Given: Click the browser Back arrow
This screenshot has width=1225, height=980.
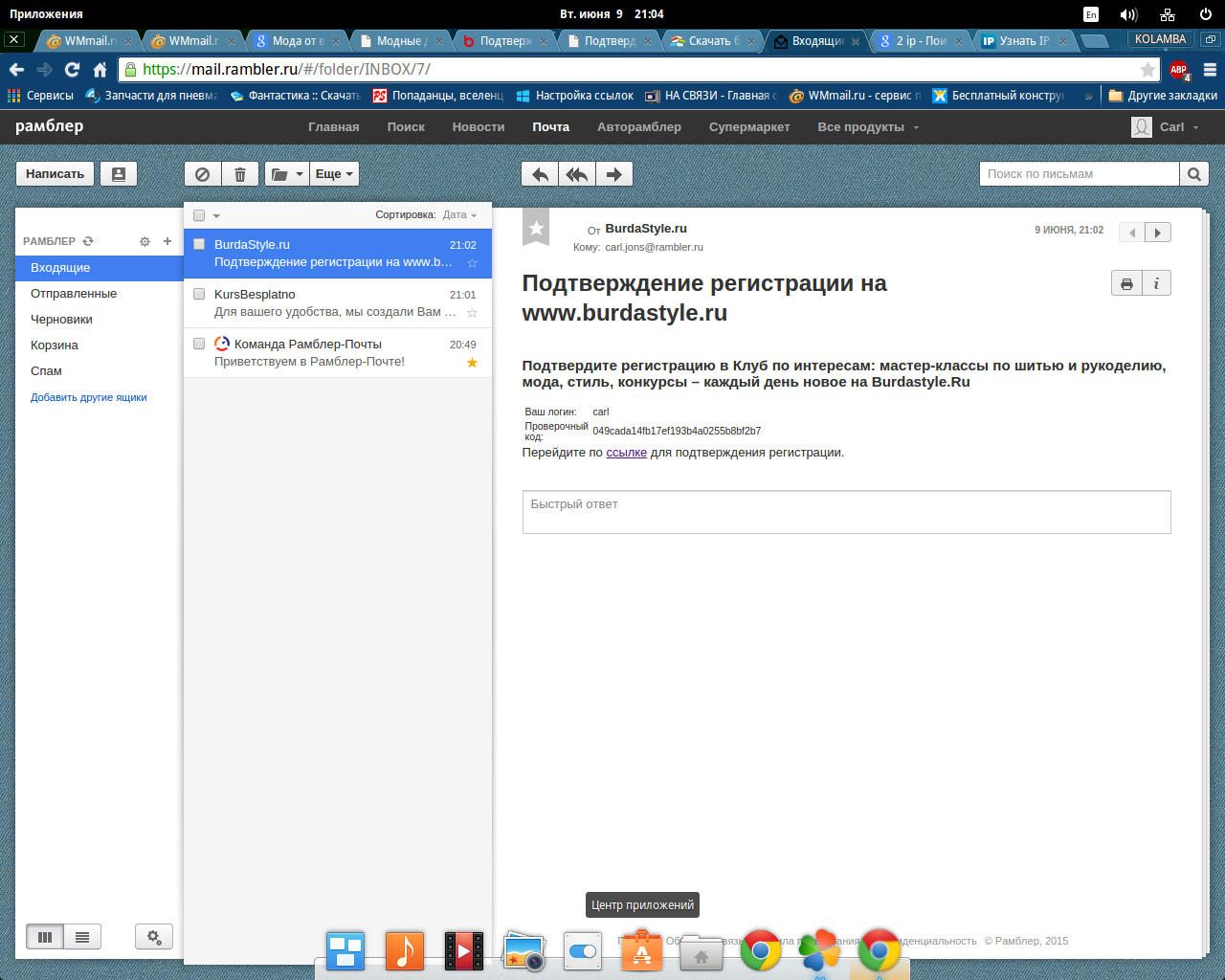Looking at the screenshot, I should (x=16, y=69).
